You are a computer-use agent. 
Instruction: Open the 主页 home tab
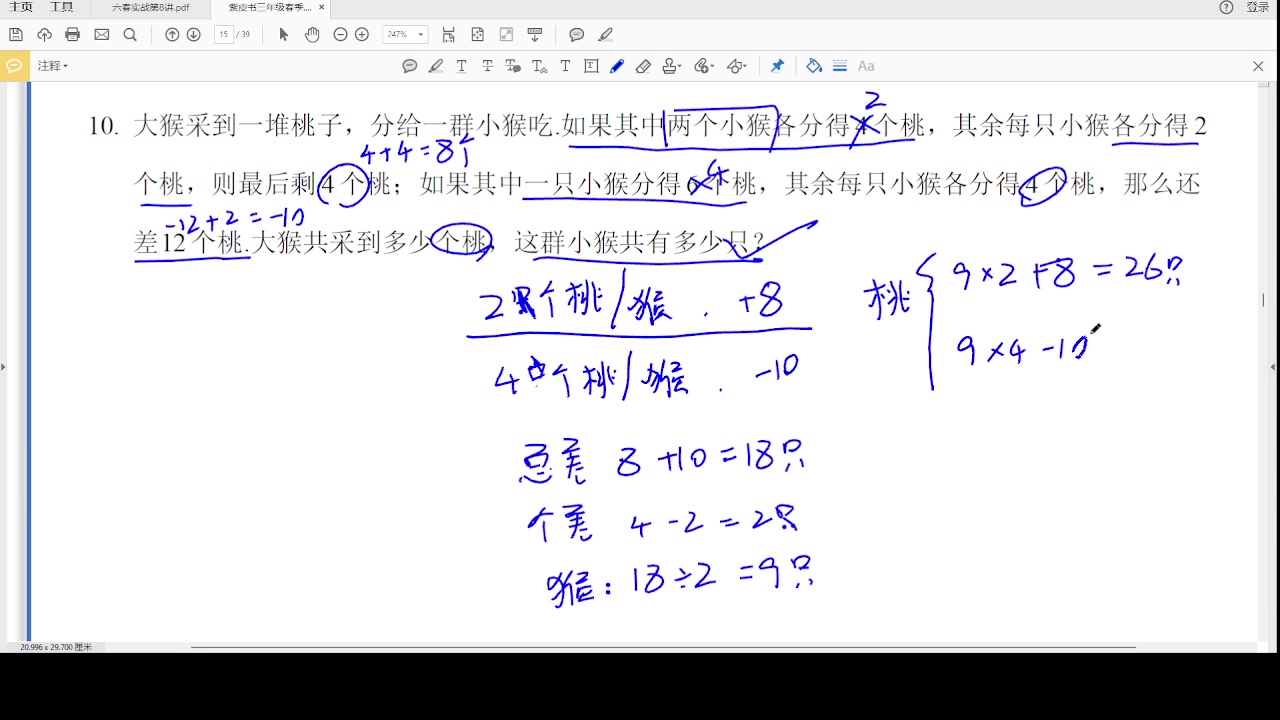[20, 7]
